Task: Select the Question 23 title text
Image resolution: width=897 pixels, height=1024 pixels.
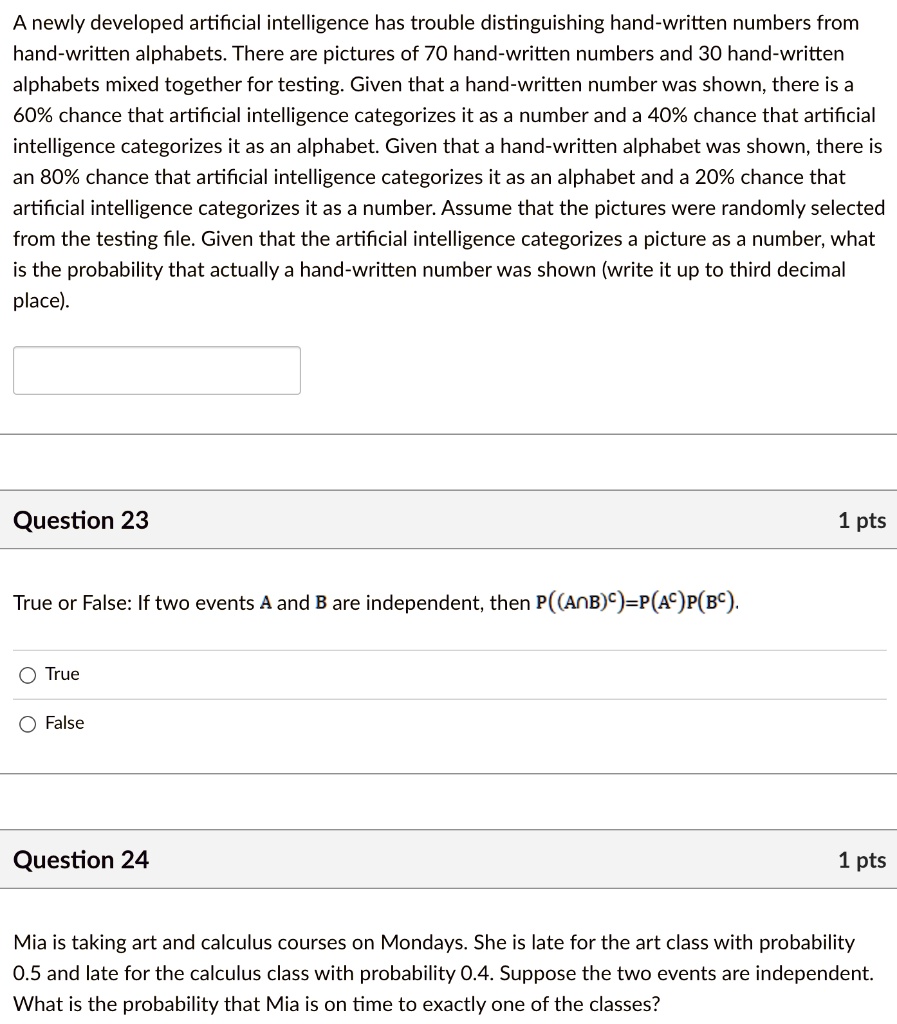Action: [x=81, y=520]
